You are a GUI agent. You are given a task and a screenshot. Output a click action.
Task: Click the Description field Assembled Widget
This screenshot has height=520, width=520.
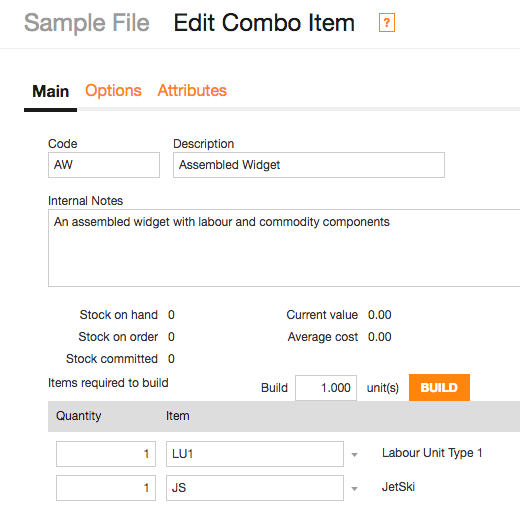[x=309, y=165]
